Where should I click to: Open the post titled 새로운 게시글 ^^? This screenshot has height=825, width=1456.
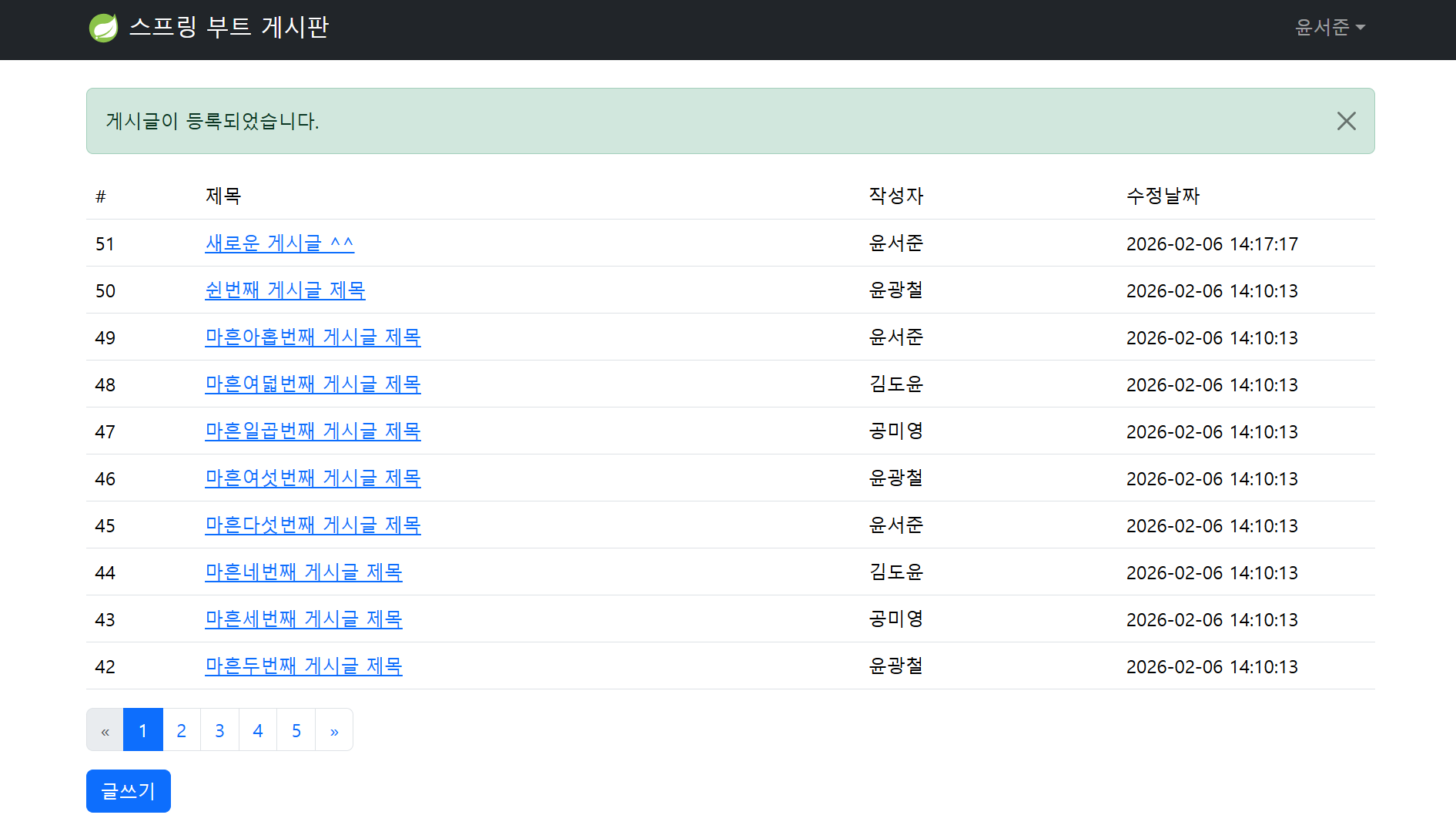(x=279, y=243)
